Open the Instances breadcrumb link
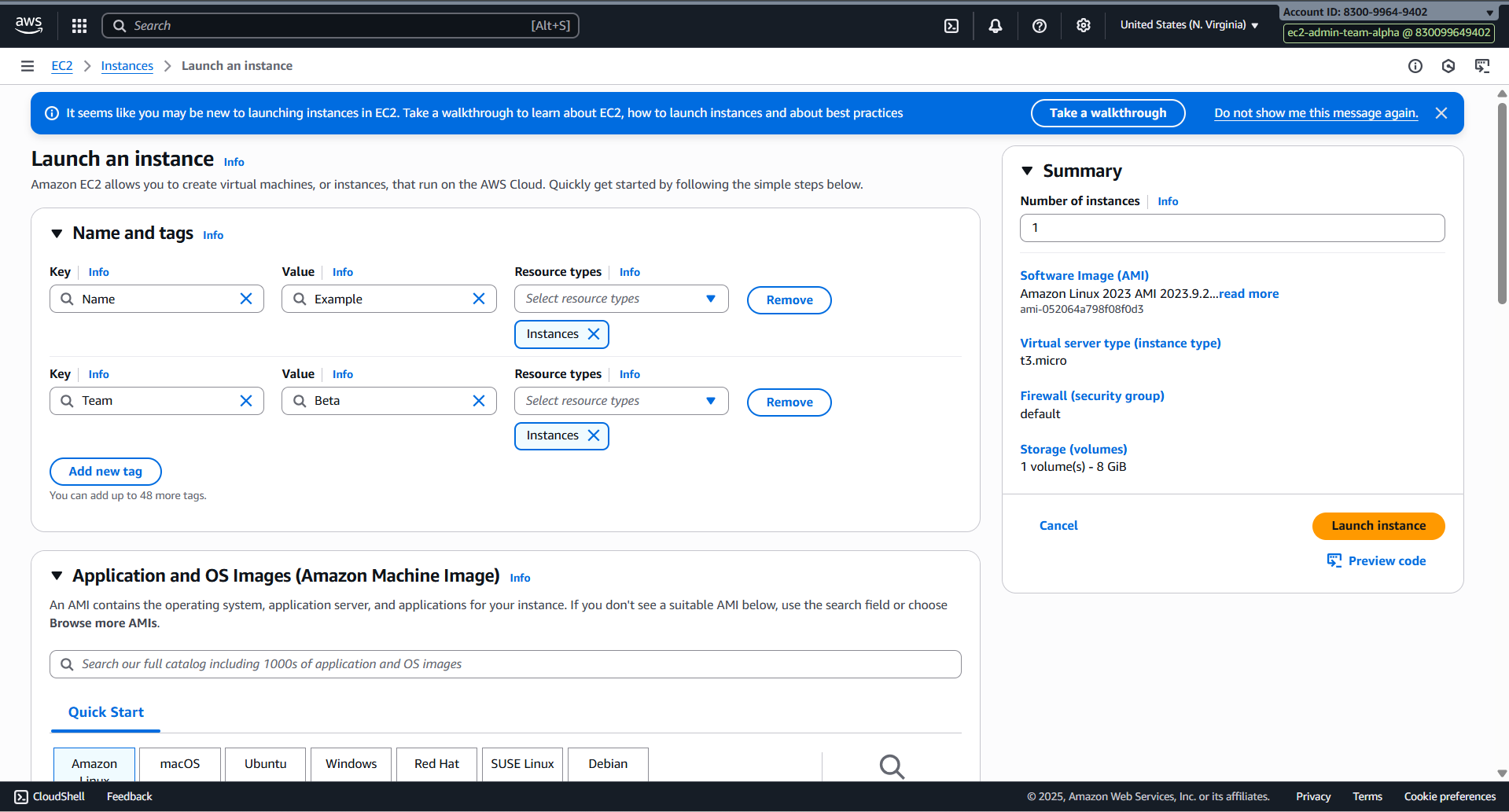Viewport: 1509px width, 812px height. pos(127,66)
